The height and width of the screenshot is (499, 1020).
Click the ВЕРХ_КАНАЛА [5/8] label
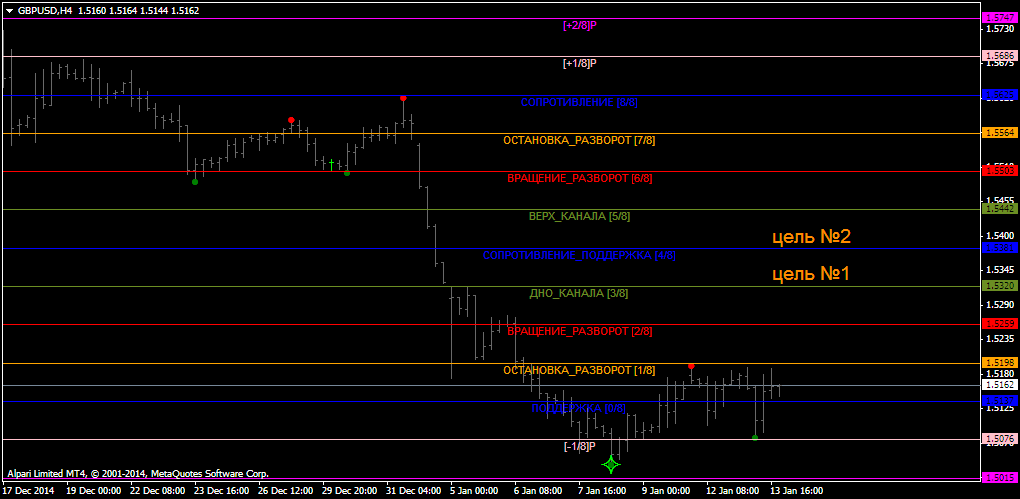(580, 216)
